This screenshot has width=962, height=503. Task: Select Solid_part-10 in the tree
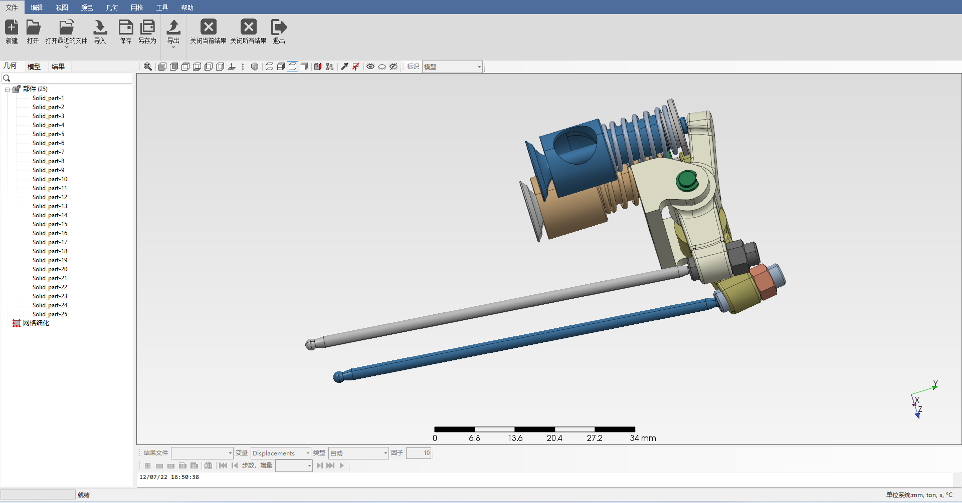[x=50, y=179]
